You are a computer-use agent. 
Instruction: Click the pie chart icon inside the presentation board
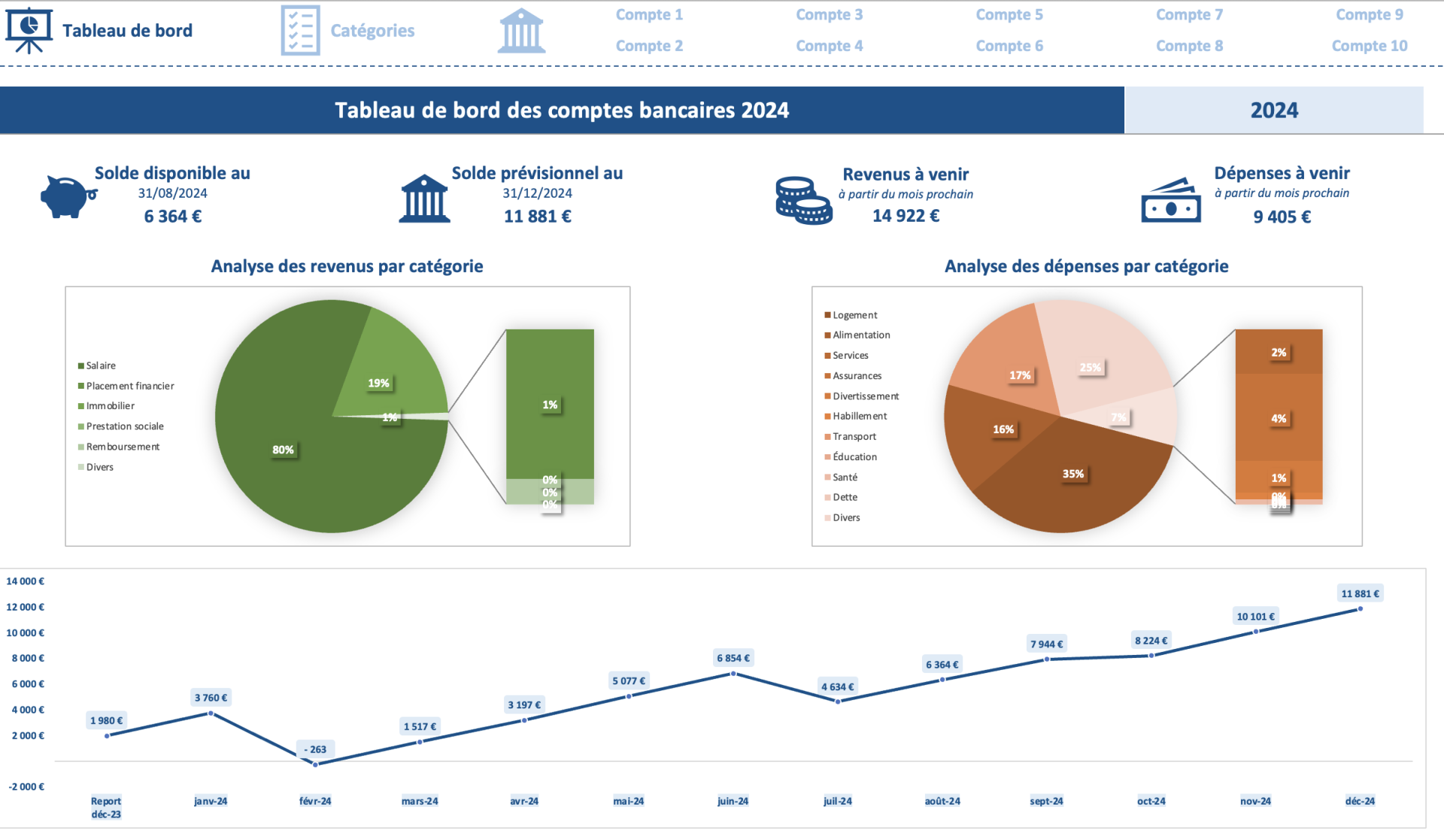coord(29,25)
